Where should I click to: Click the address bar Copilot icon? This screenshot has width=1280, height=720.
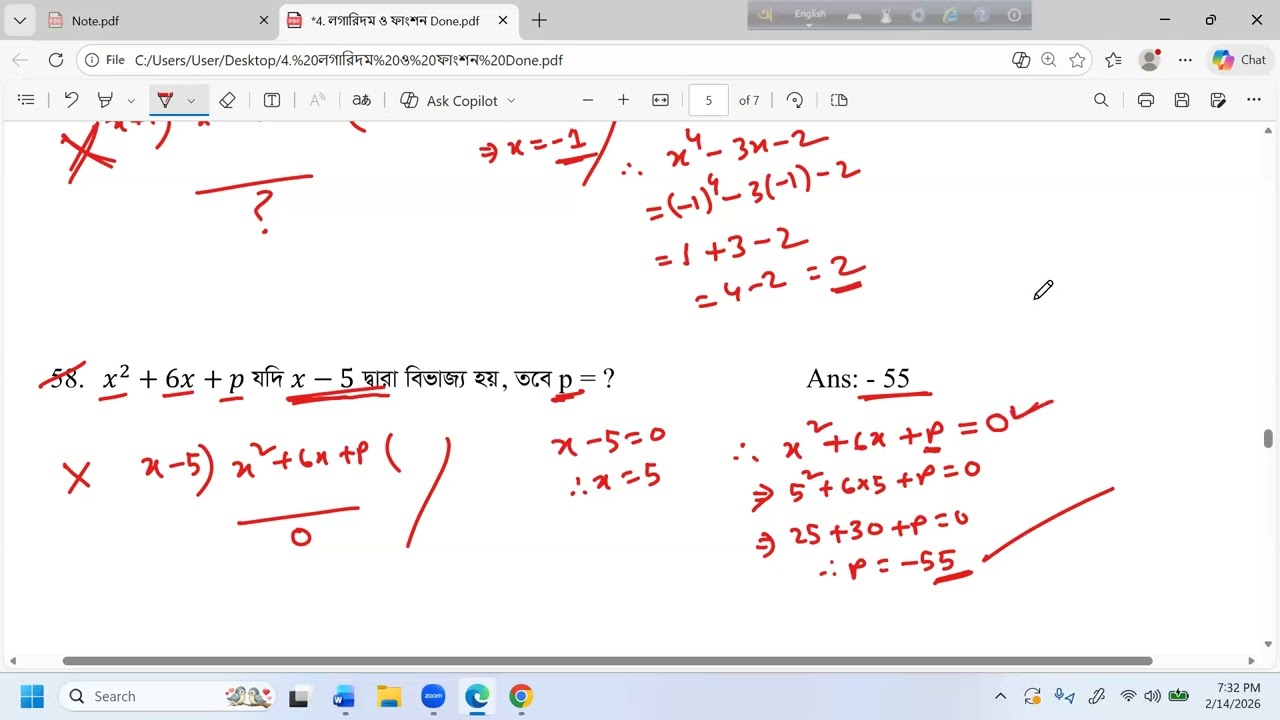click(x=1021, y=60)
